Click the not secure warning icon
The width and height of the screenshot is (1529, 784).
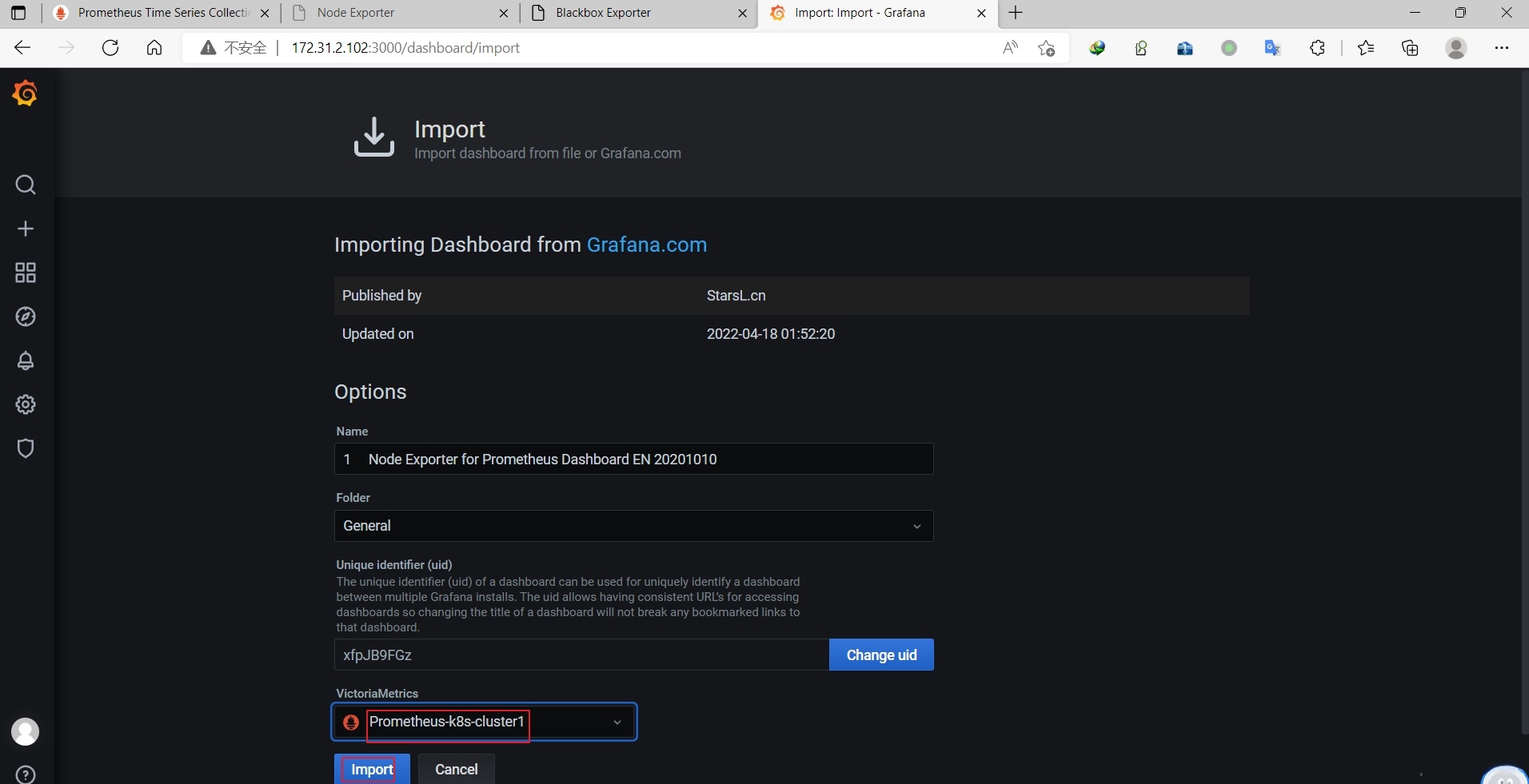click(x=208, y=48)
